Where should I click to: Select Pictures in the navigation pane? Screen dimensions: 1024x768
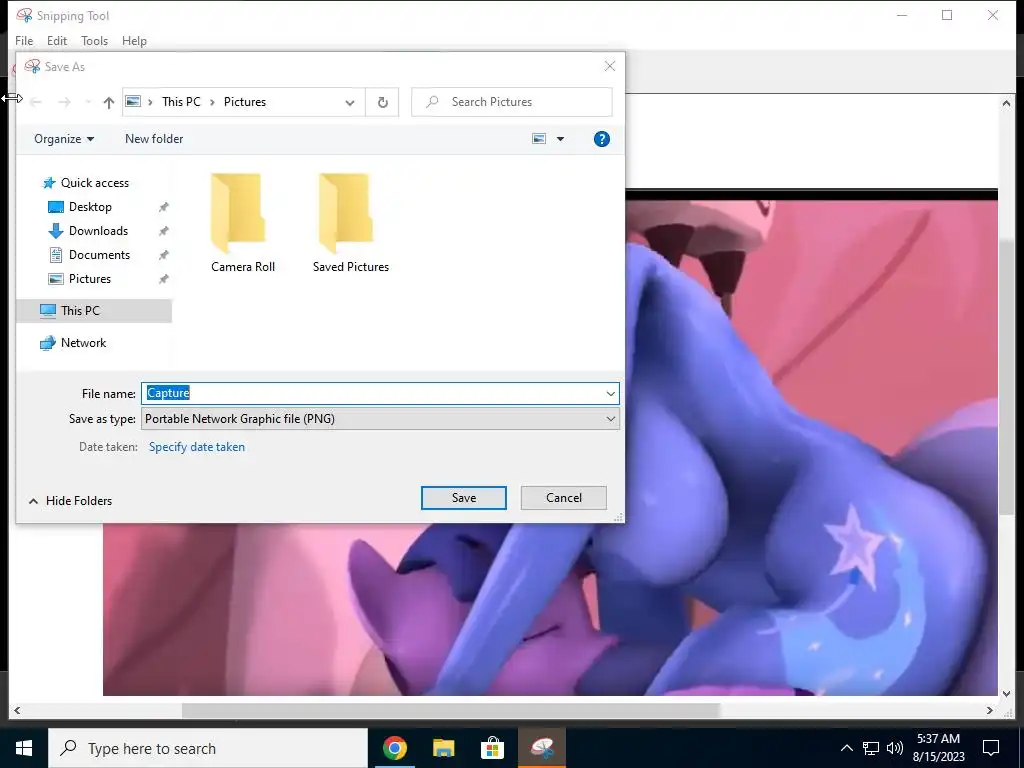(89, 279)
